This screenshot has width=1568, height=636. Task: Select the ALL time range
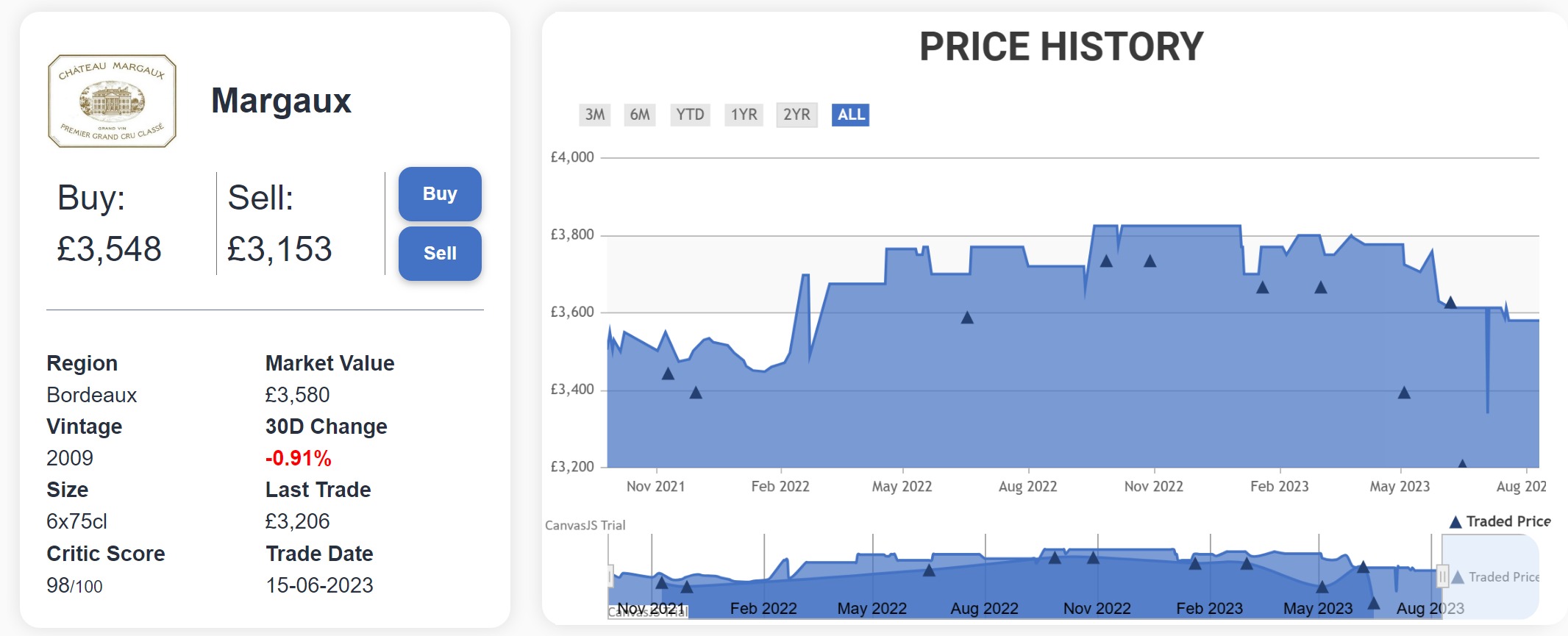point(851,115)
